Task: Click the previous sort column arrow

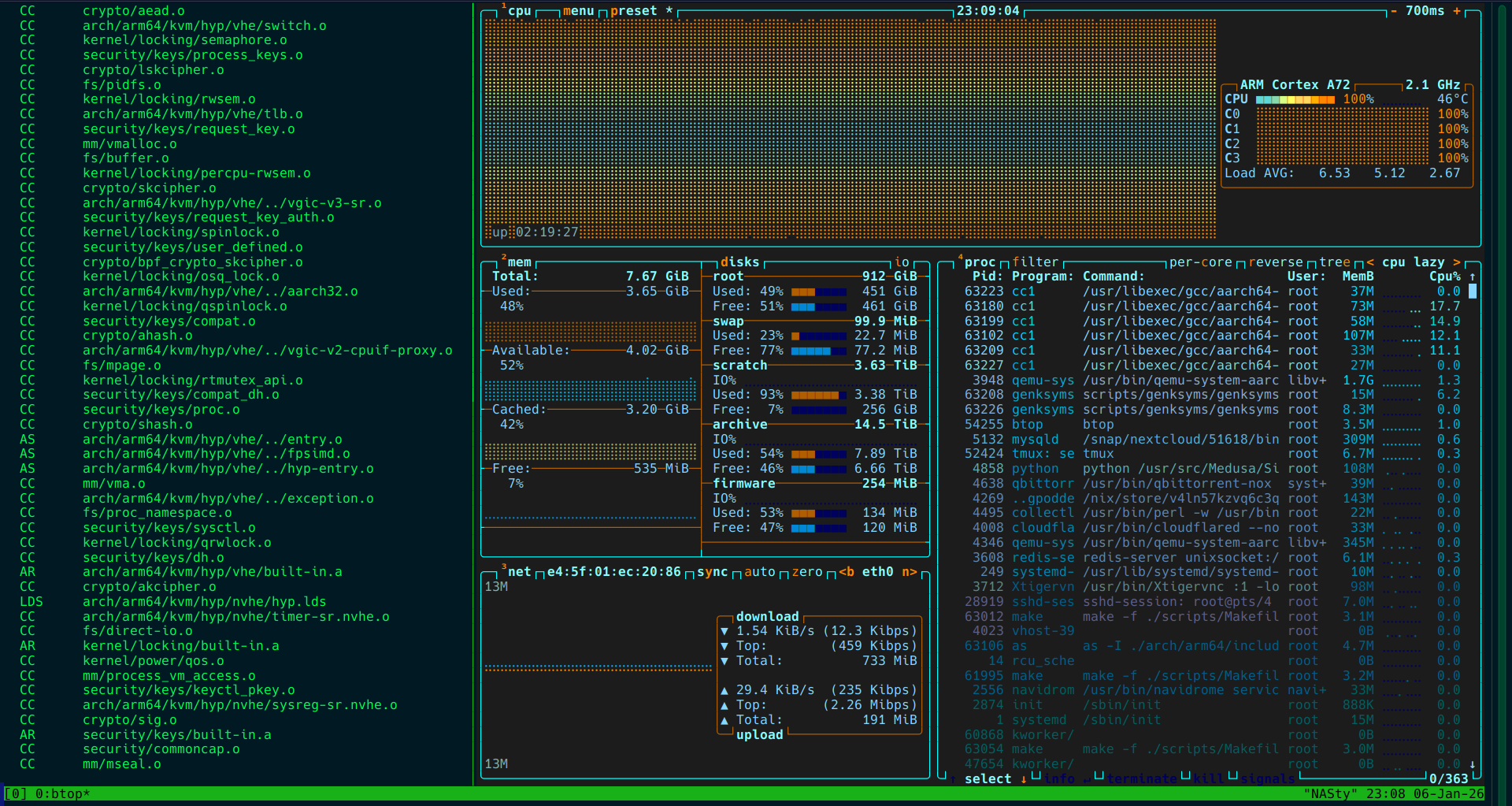Action: click(1370, 262)
